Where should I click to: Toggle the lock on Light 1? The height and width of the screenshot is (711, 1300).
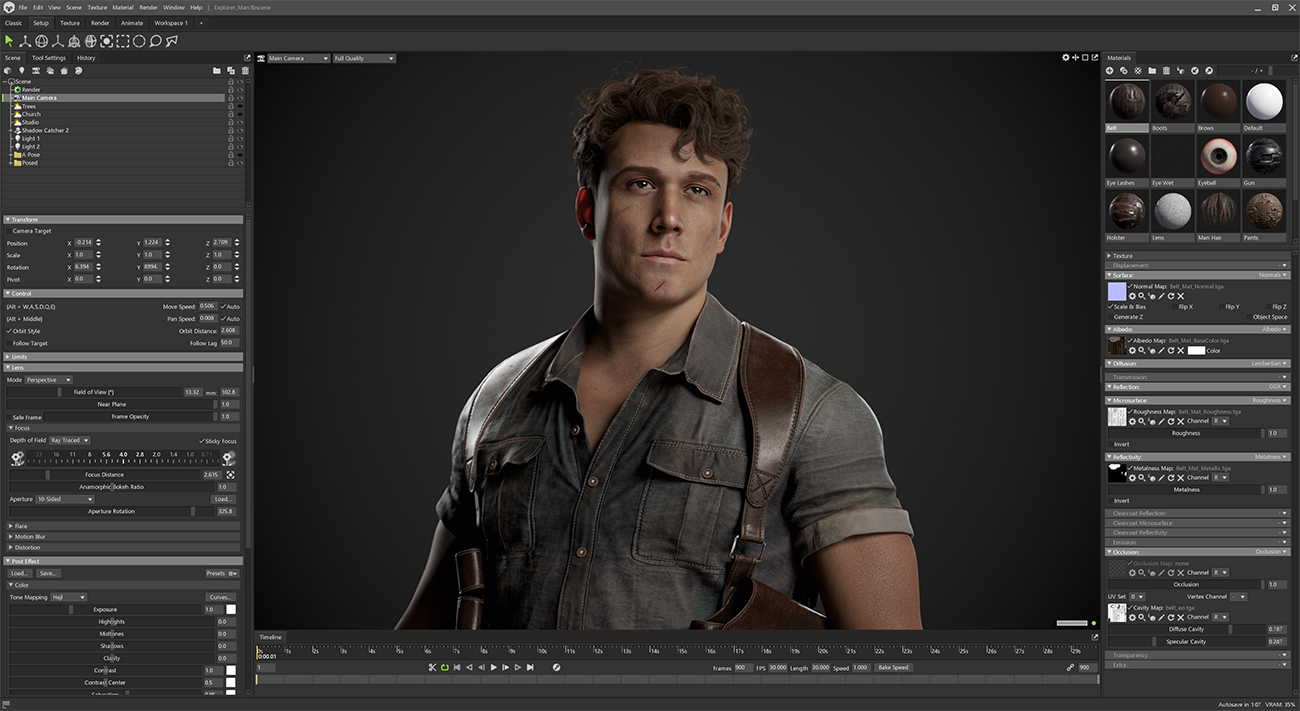tap(231, 139)
